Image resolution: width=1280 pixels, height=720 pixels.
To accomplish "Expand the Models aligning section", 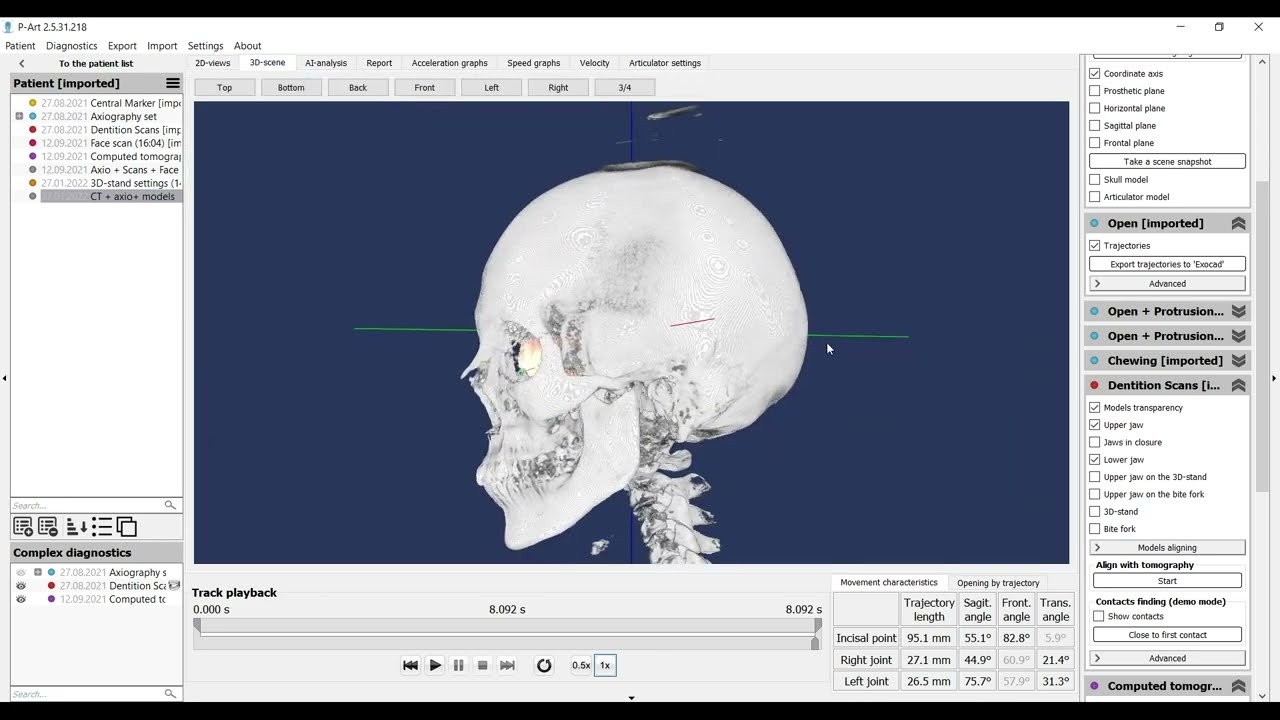I will tap(1167, 548).
